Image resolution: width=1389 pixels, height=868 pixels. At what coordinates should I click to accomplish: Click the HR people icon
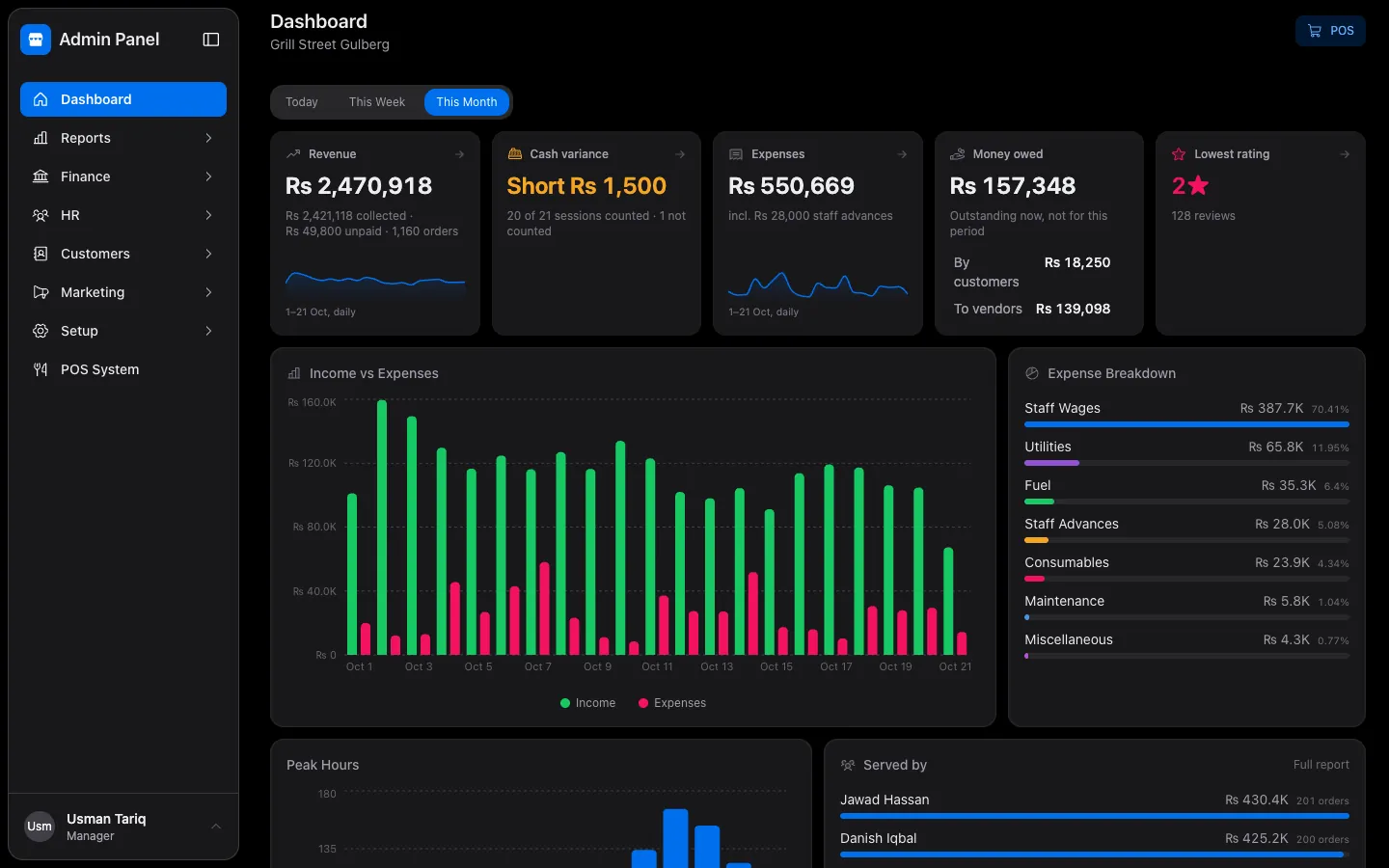41,215
